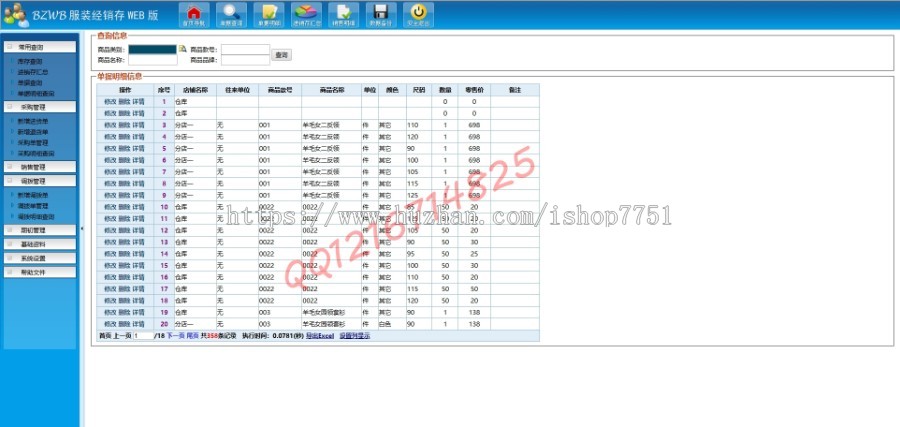This screenshot has width=900, height=427.
Task: Collapse the left sidebar using splitter arrow
Action: (x=82, y=228)
